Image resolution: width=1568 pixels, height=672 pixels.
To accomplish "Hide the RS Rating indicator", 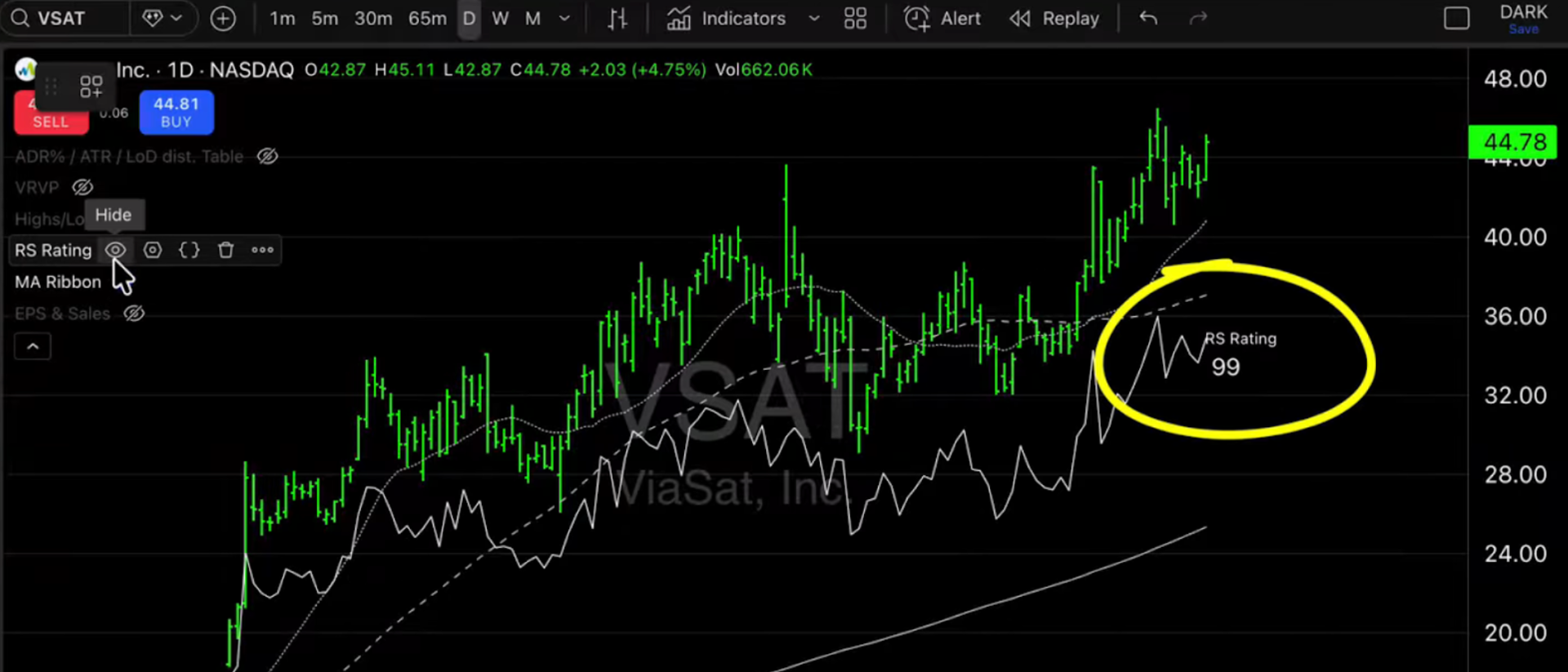I will (115, 250).
